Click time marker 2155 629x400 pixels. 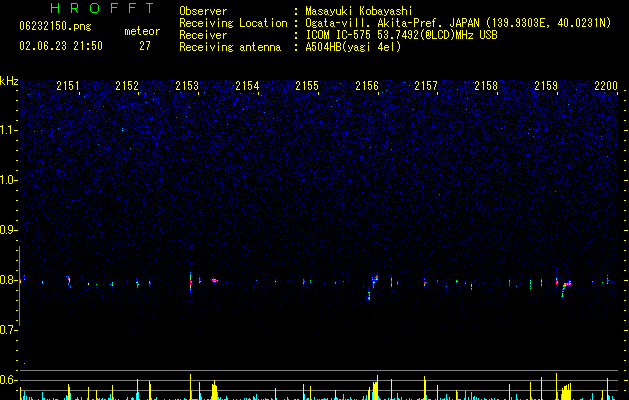pyautogui.click(x=307, y=86)
